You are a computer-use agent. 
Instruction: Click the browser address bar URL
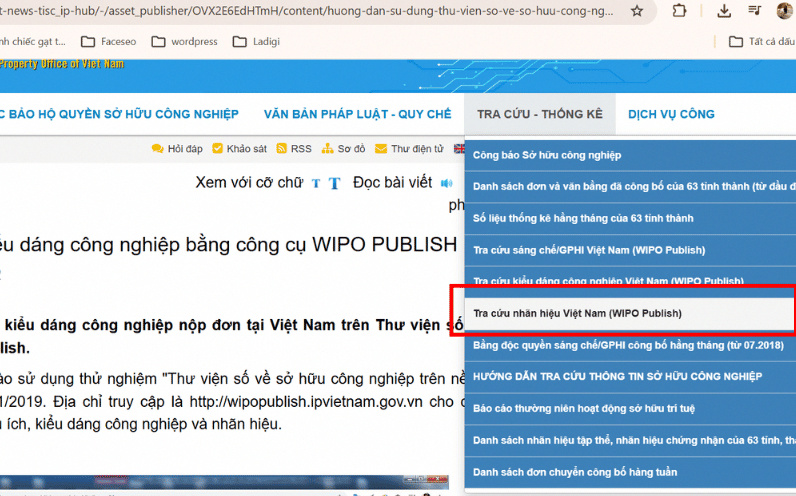(307, 11)
